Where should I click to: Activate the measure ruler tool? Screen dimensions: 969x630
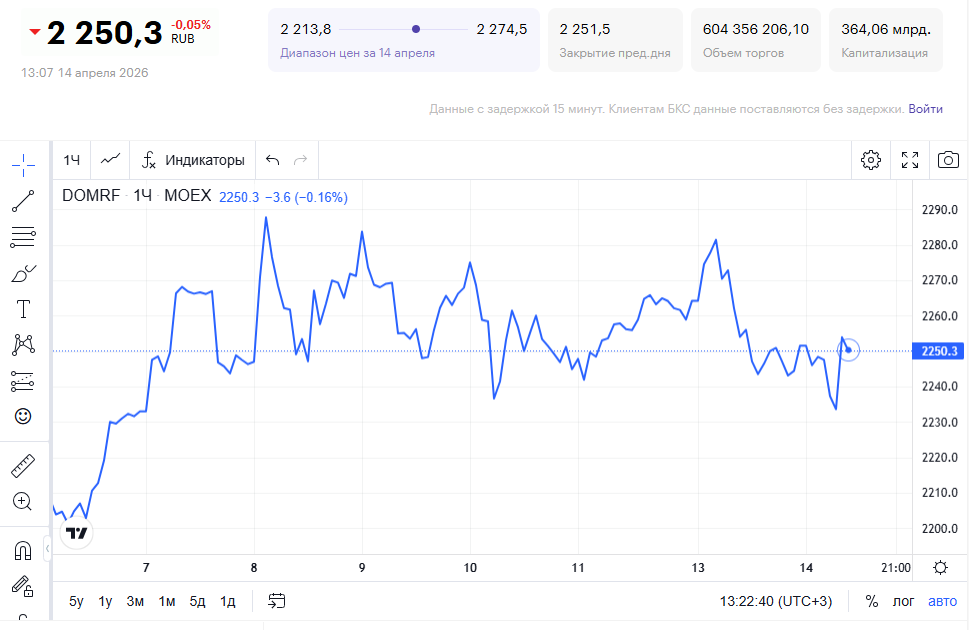[22, 465]
